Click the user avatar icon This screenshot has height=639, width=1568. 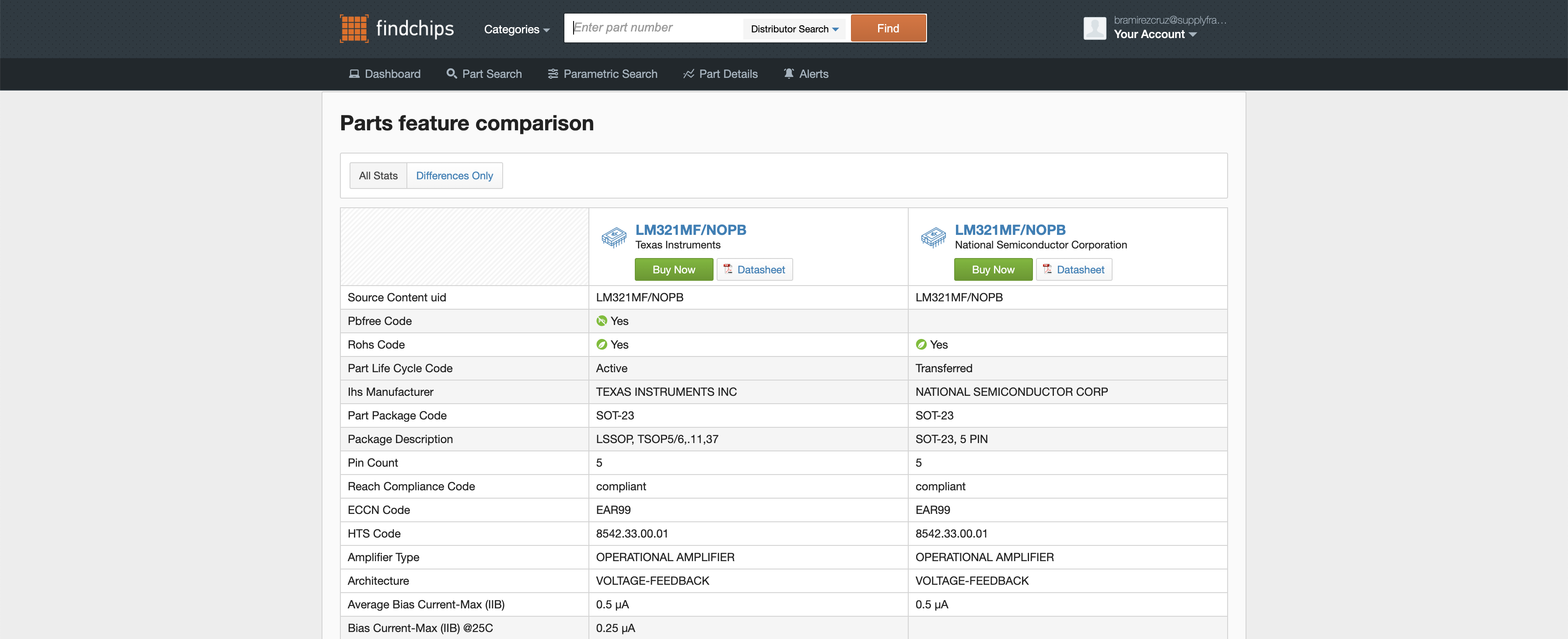click(x=1095, y=28)
